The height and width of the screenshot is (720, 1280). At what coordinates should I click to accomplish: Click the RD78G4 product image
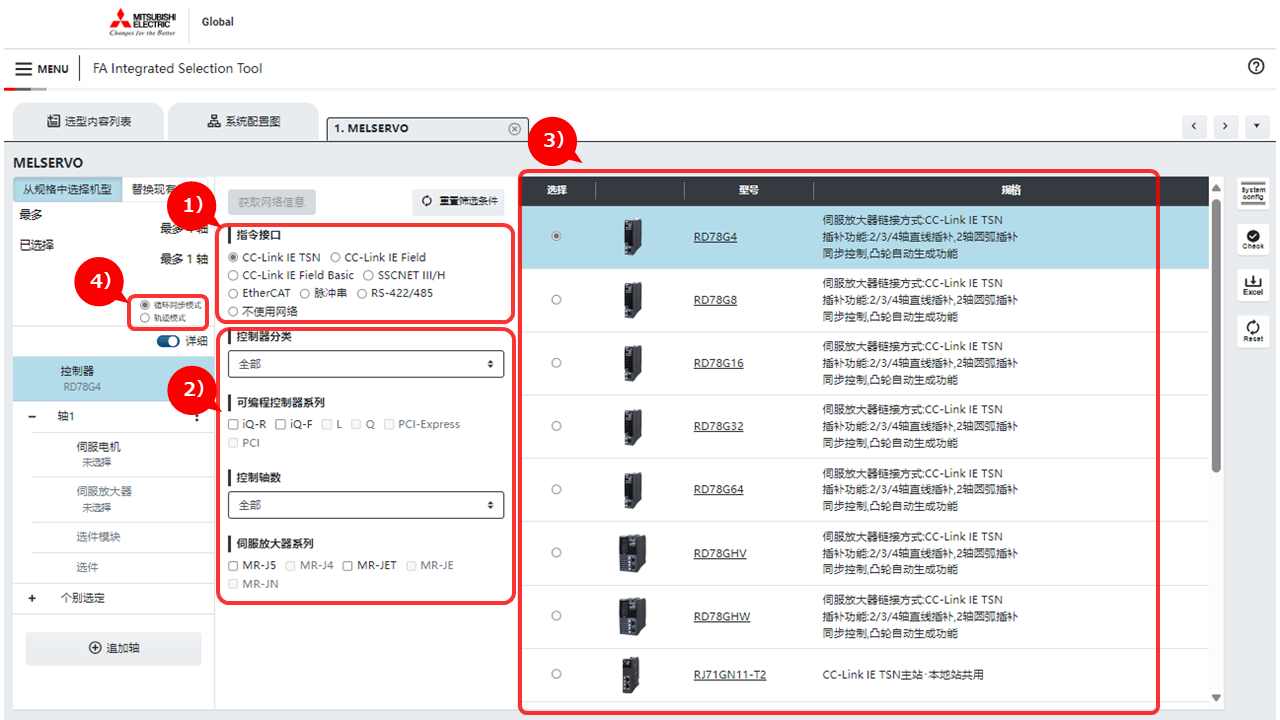[x=631, y=237]
